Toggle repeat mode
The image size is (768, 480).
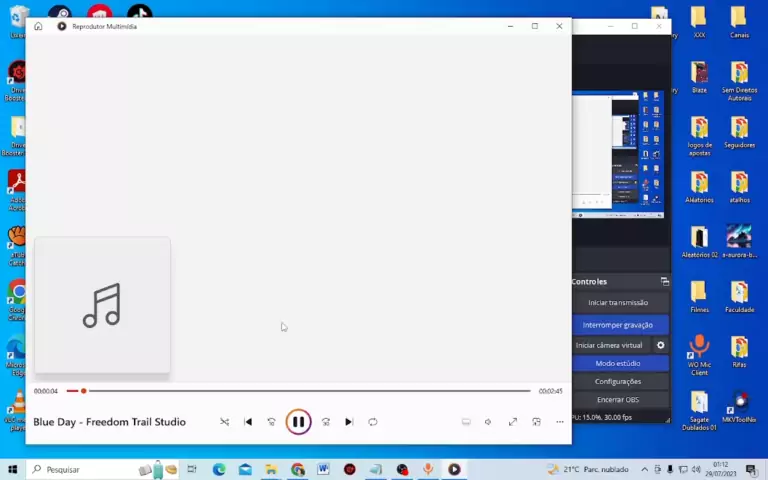pos(372,422)
